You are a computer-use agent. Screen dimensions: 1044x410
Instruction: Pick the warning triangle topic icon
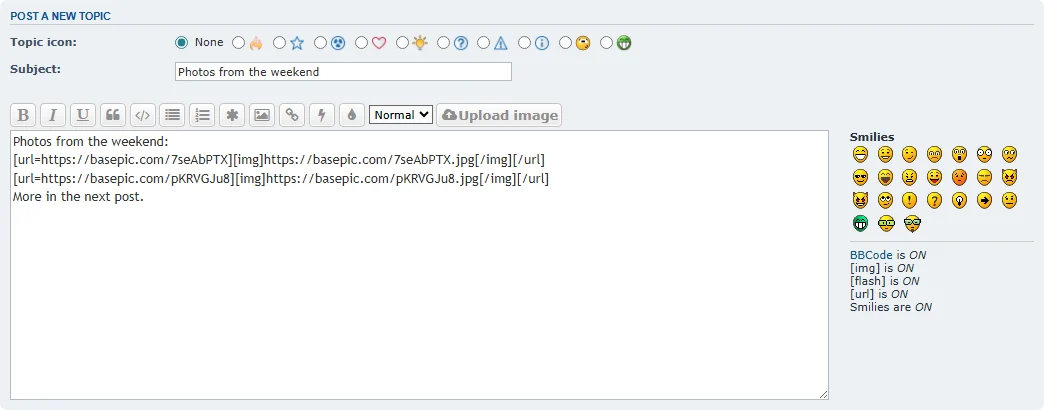483,43
